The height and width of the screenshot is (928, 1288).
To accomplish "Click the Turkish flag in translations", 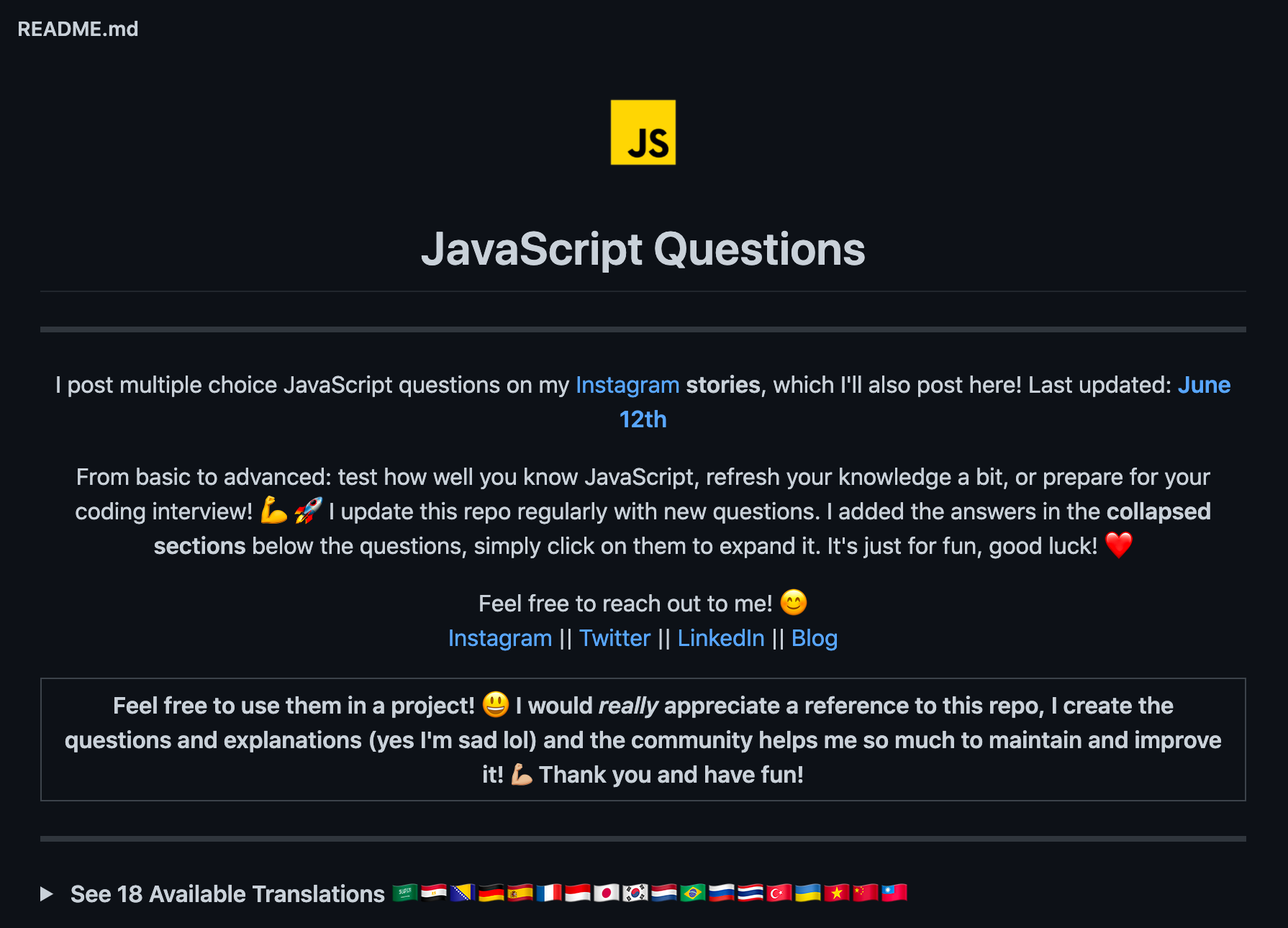I will coord(779,893).
